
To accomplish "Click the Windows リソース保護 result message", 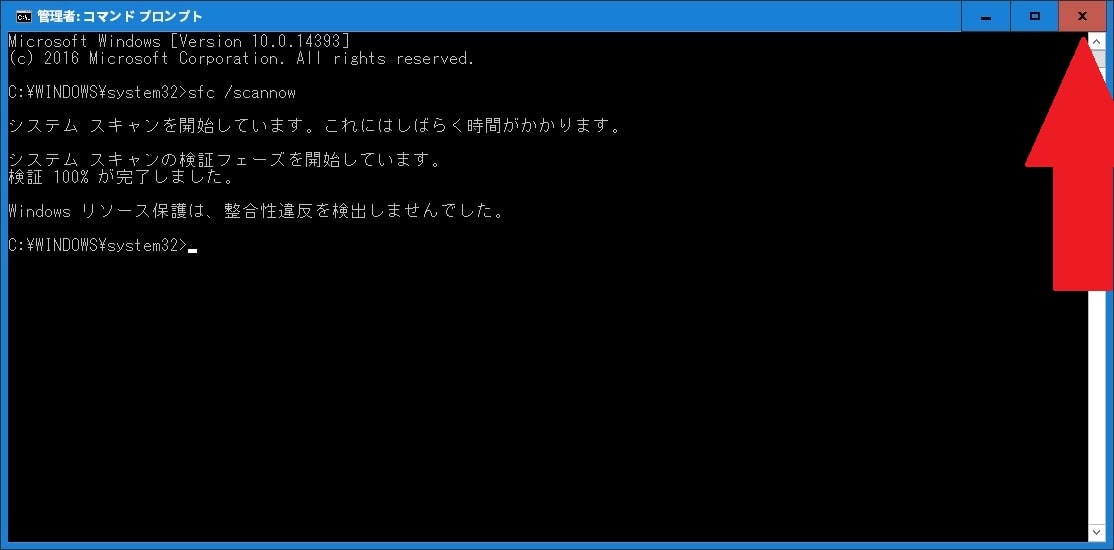I will (x=256, y=211).
